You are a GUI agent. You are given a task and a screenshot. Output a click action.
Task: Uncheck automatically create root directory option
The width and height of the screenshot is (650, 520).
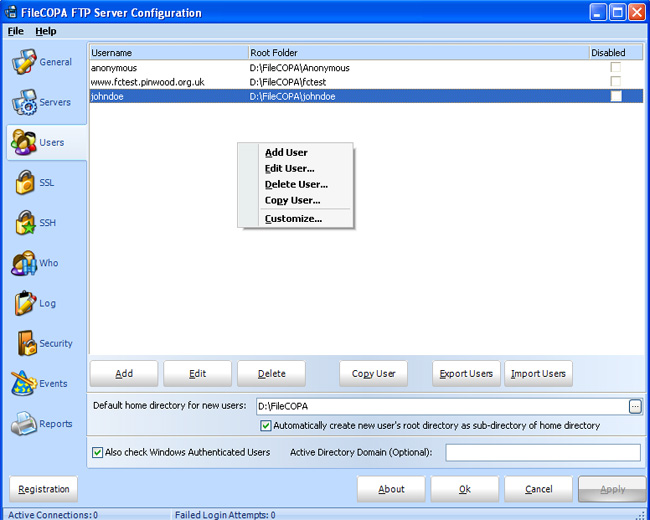266,425
